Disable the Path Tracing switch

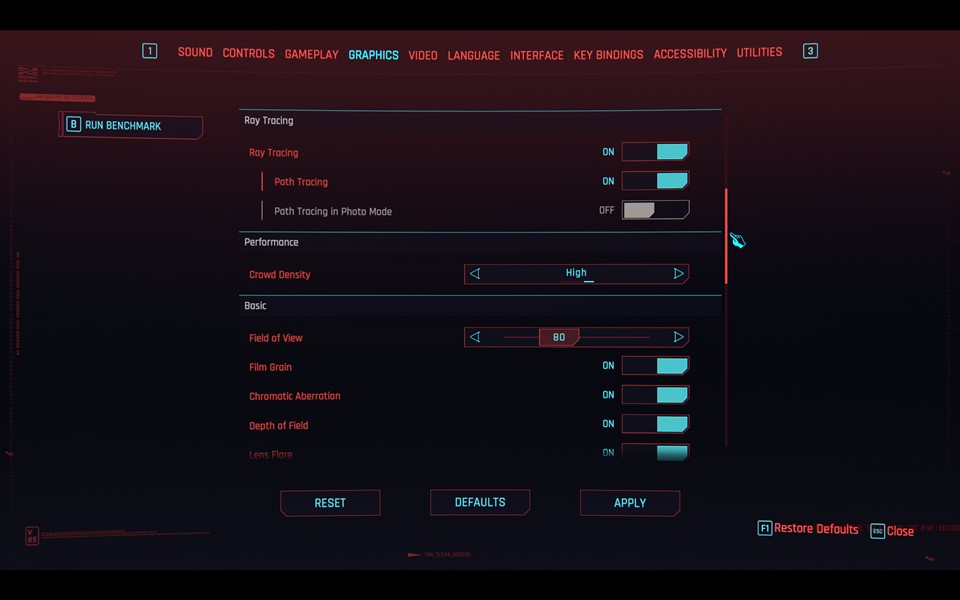(655, 182)
